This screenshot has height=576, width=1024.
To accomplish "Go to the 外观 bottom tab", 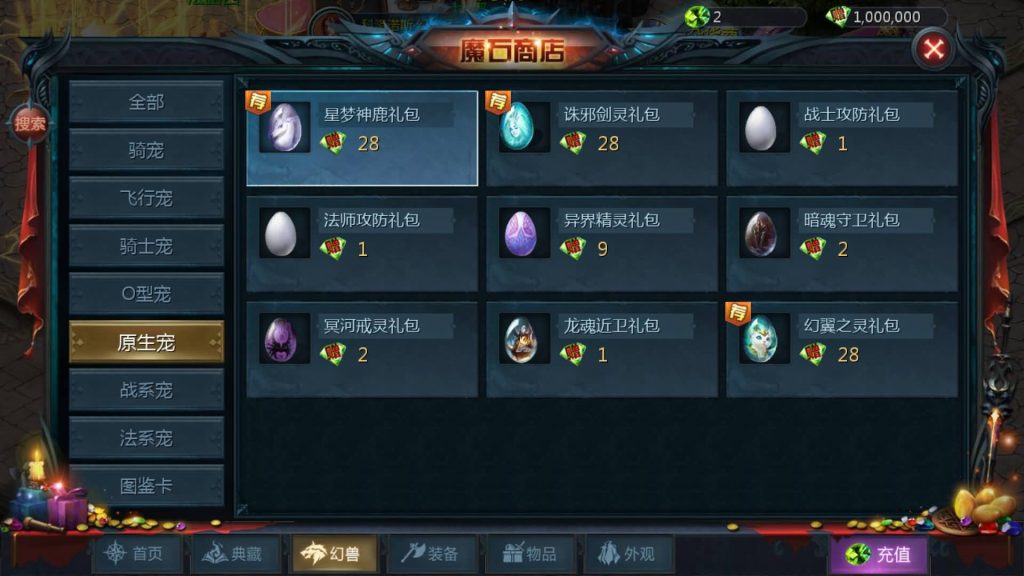I will 628,554.
